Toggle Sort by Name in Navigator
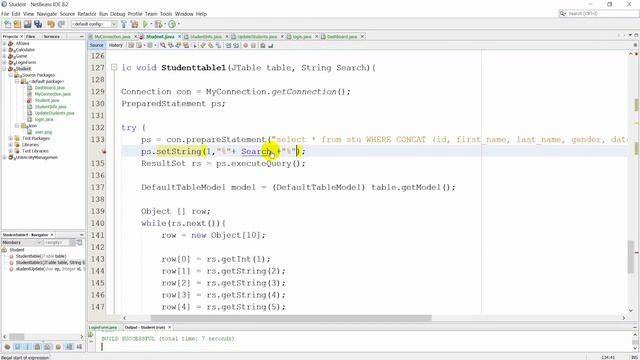The width and height of the screenshot is (640, 360). [69, 347]
